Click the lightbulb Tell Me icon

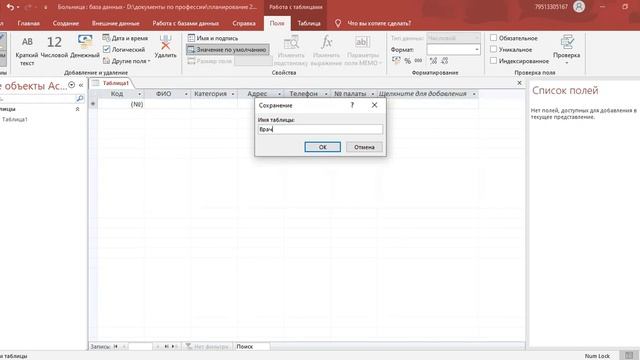coord(338,23)
